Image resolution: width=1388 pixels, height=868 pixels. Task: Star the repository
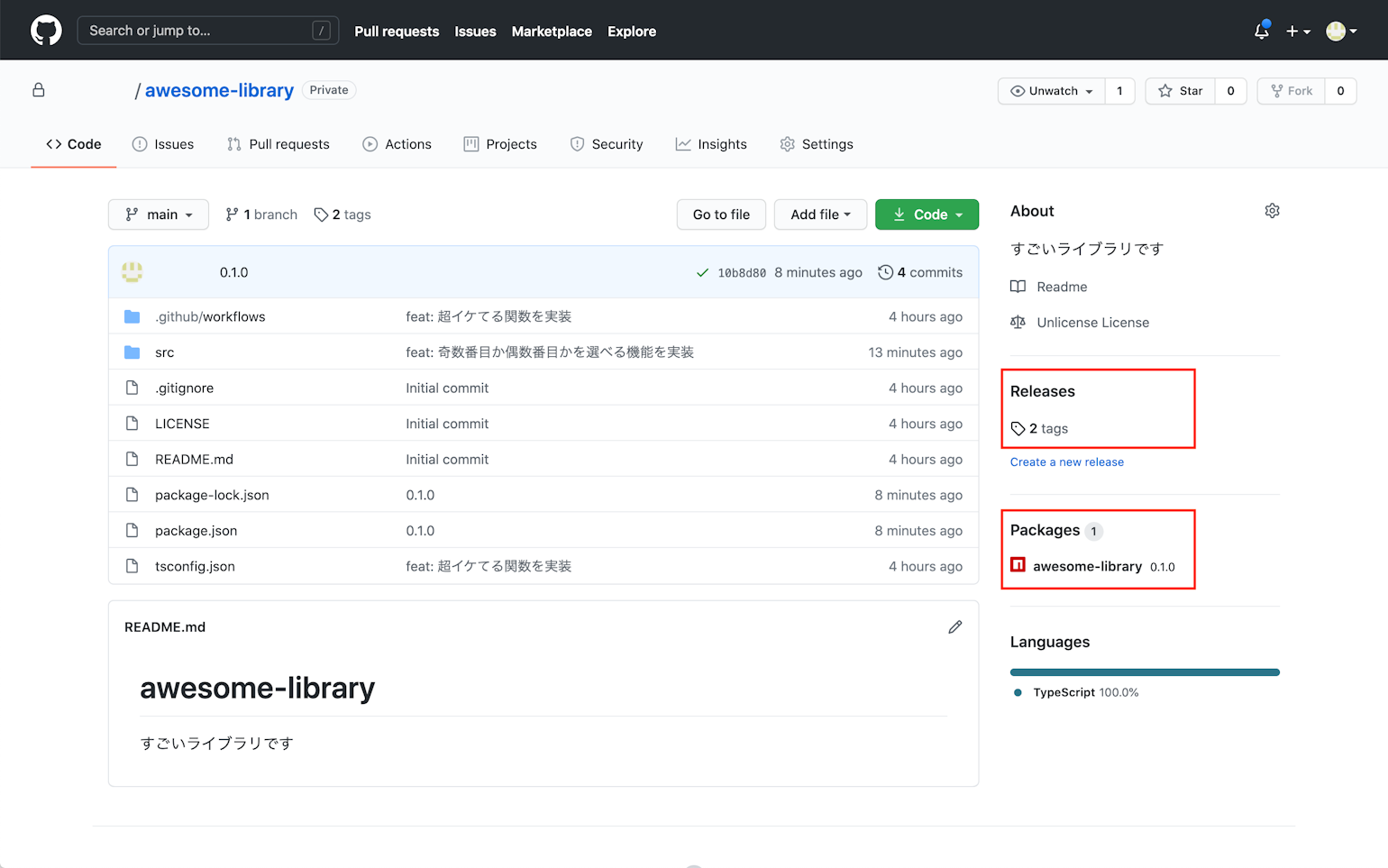(x=1180, y=91)
